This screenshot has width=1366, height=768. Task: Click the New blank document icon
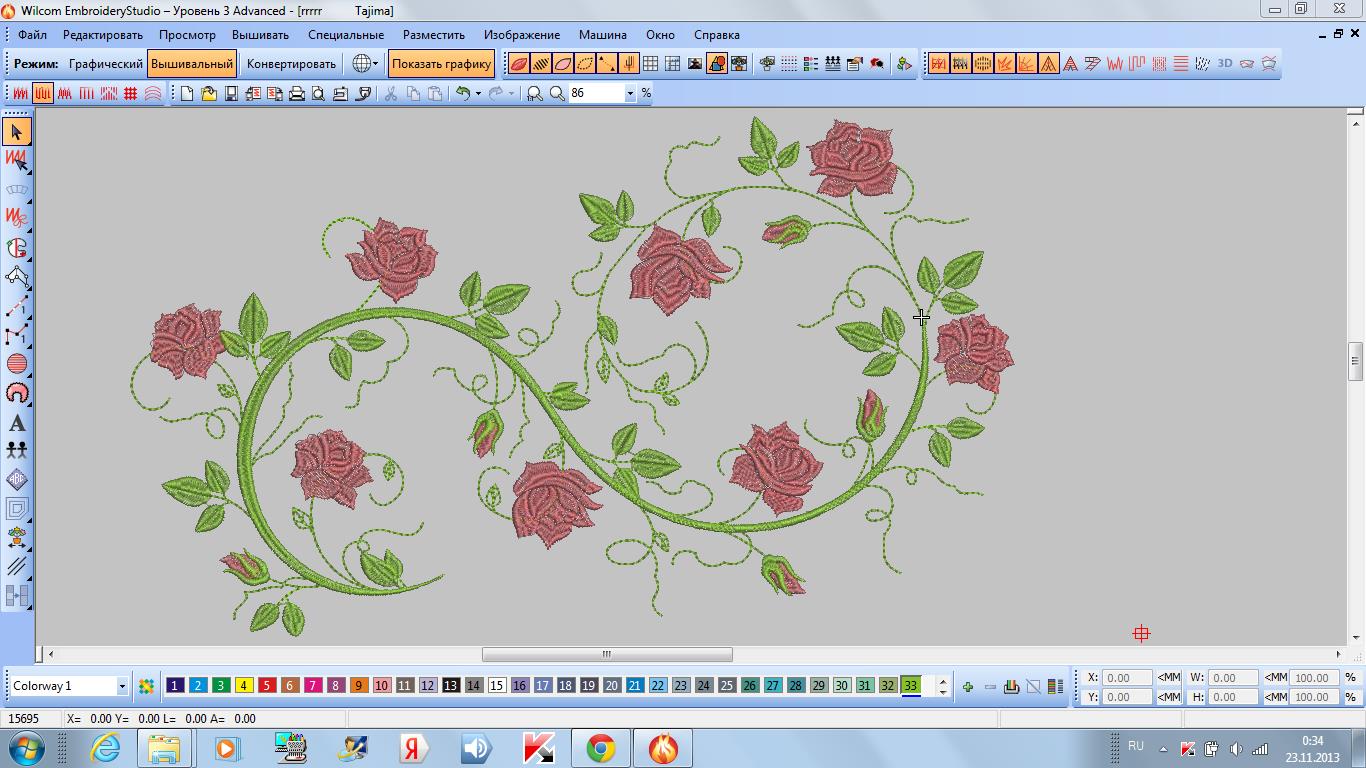tap(187, 93)
